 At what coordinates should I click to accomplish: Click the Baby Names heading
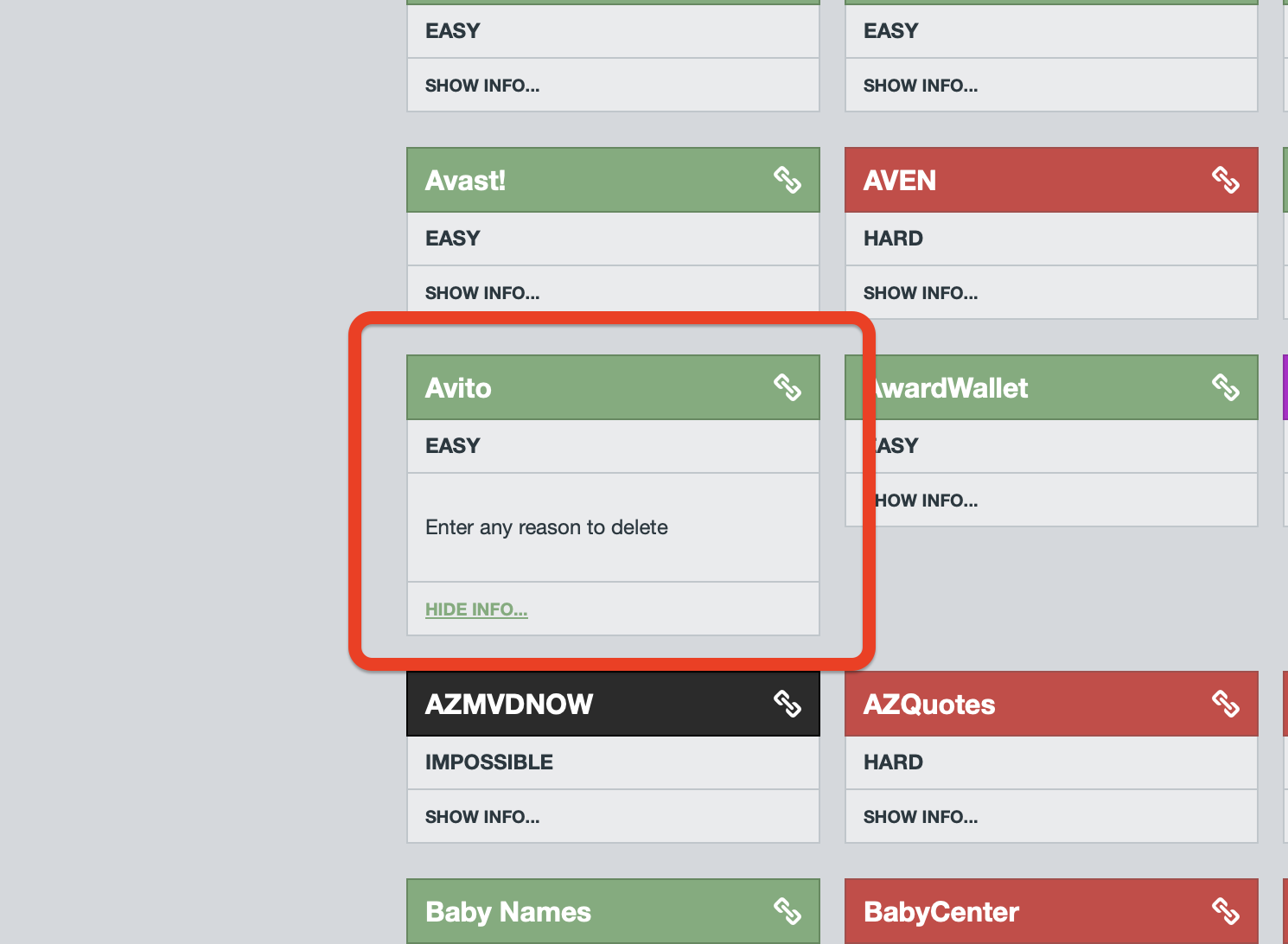click(x=508, y=912)
